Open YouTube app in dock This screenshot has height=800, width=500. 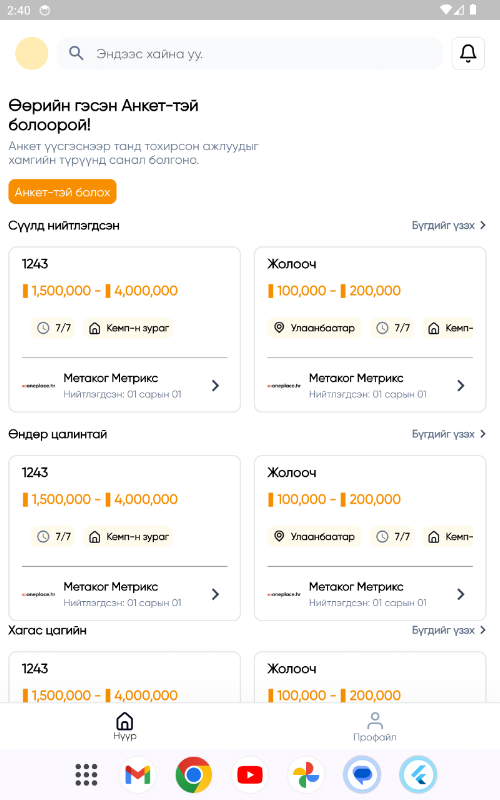(x=250, y=775)
